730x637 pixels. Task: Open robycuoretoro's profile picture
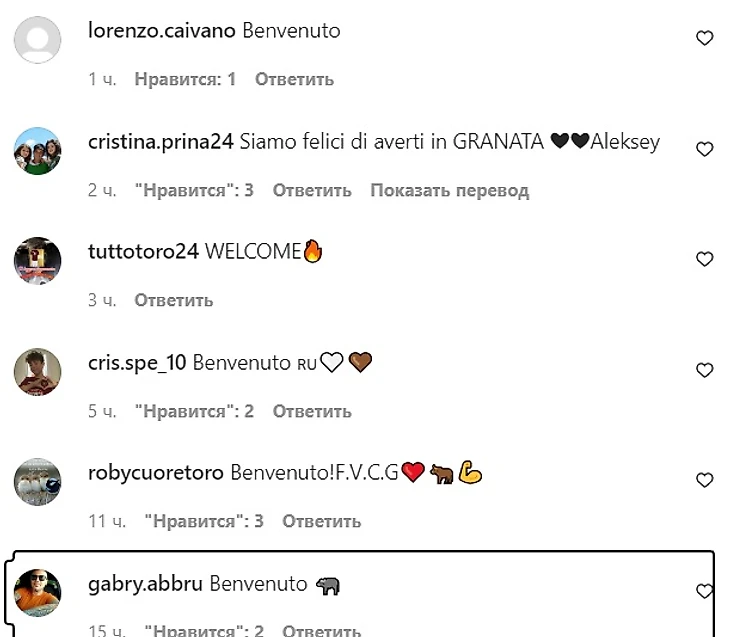tap(38, 481)
